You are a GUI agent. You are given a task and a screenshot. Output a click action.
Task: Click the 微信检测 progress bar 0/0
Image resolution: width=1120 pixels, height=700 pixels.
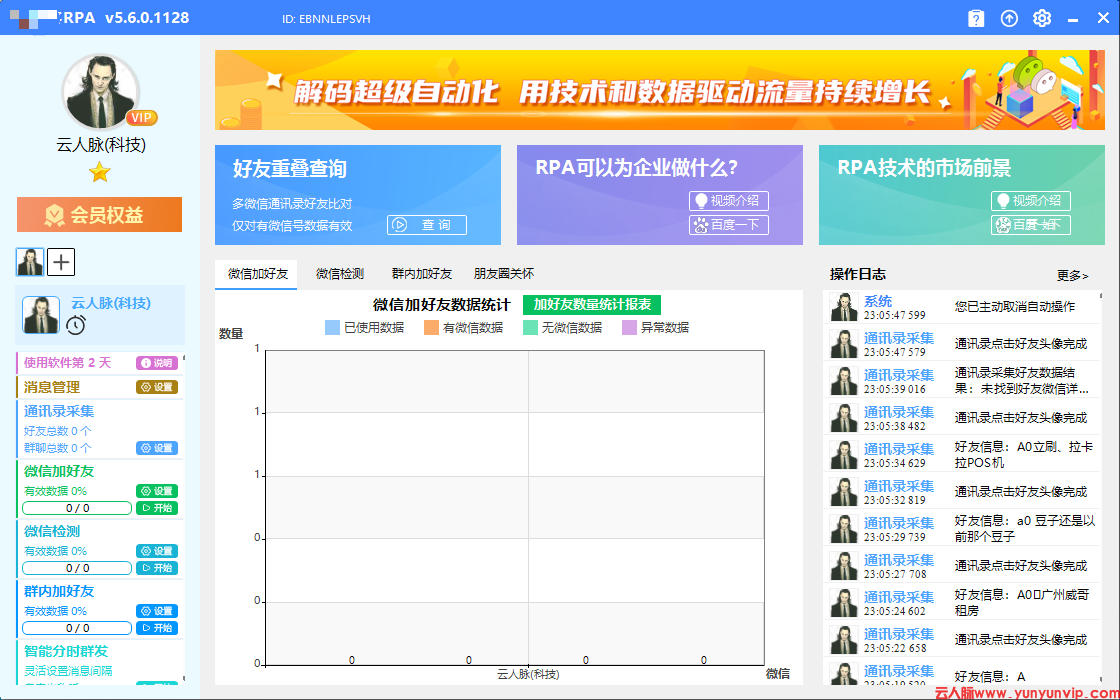point(77,568)
